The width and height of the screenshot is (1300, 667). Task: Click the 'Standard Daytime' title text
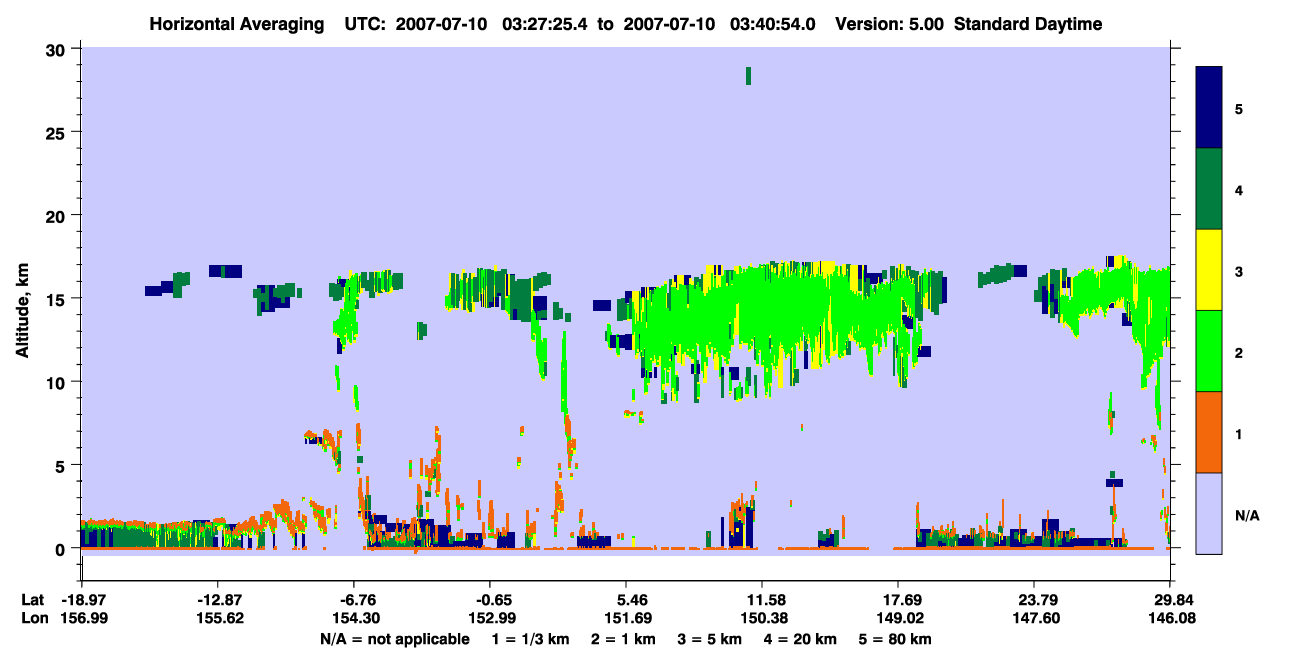point(1028,24)
